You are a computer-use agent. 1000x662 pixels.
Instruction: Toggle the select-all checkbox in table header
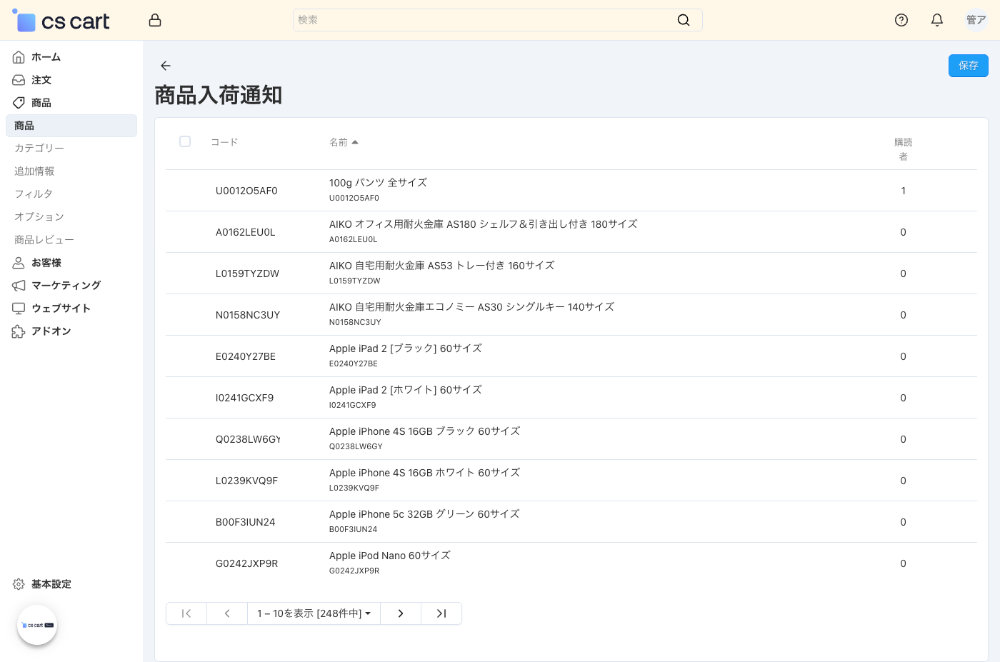coord(185,142)
